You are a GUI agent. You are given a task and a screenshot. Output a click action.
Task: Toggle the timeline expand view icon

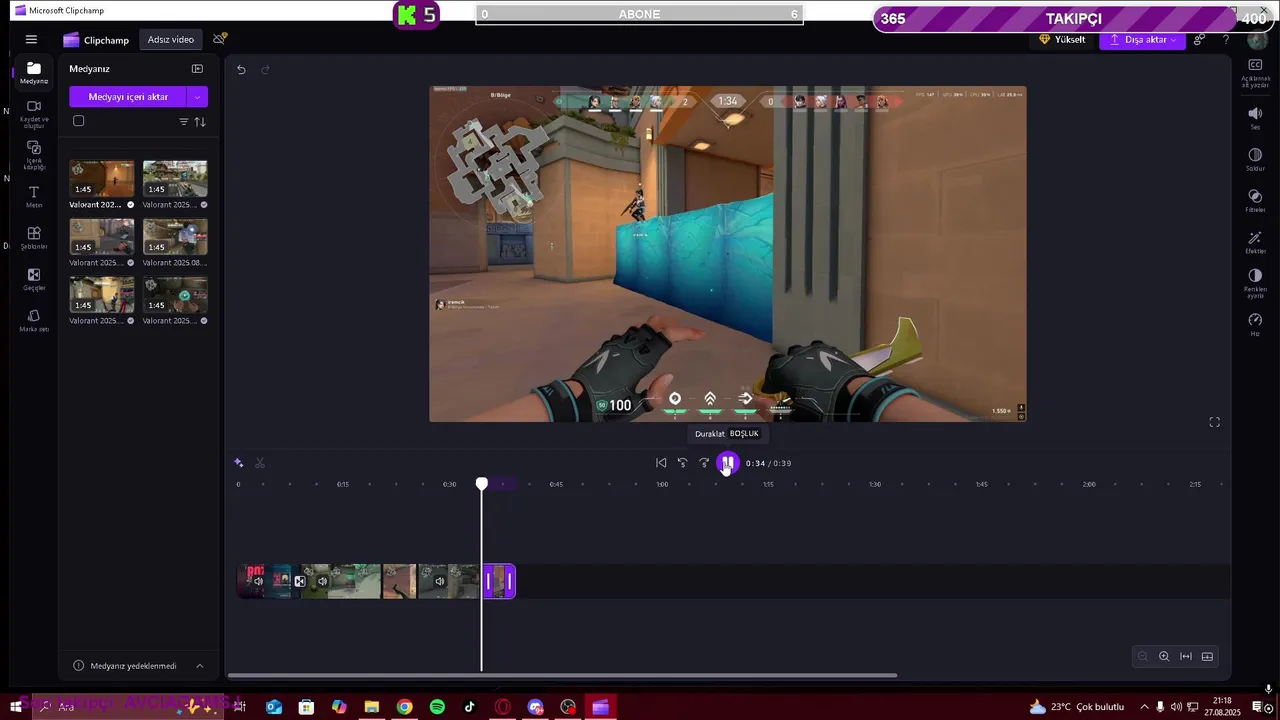click(x=1207, y=656)
